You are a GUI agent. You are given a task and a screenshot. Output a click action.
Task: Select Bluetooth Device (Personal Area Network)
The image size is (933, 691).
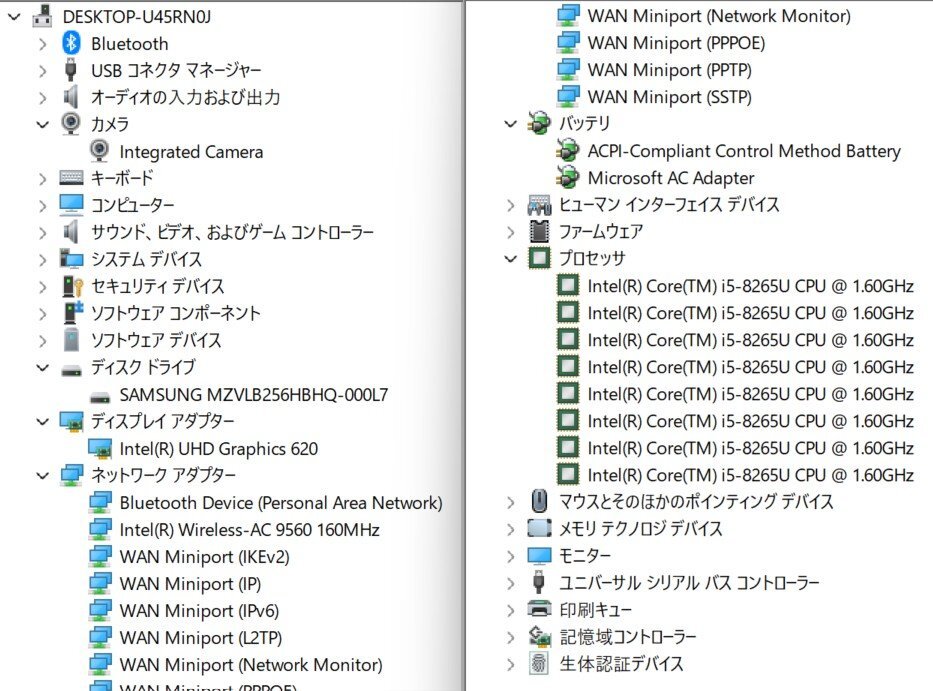(281, 503)
